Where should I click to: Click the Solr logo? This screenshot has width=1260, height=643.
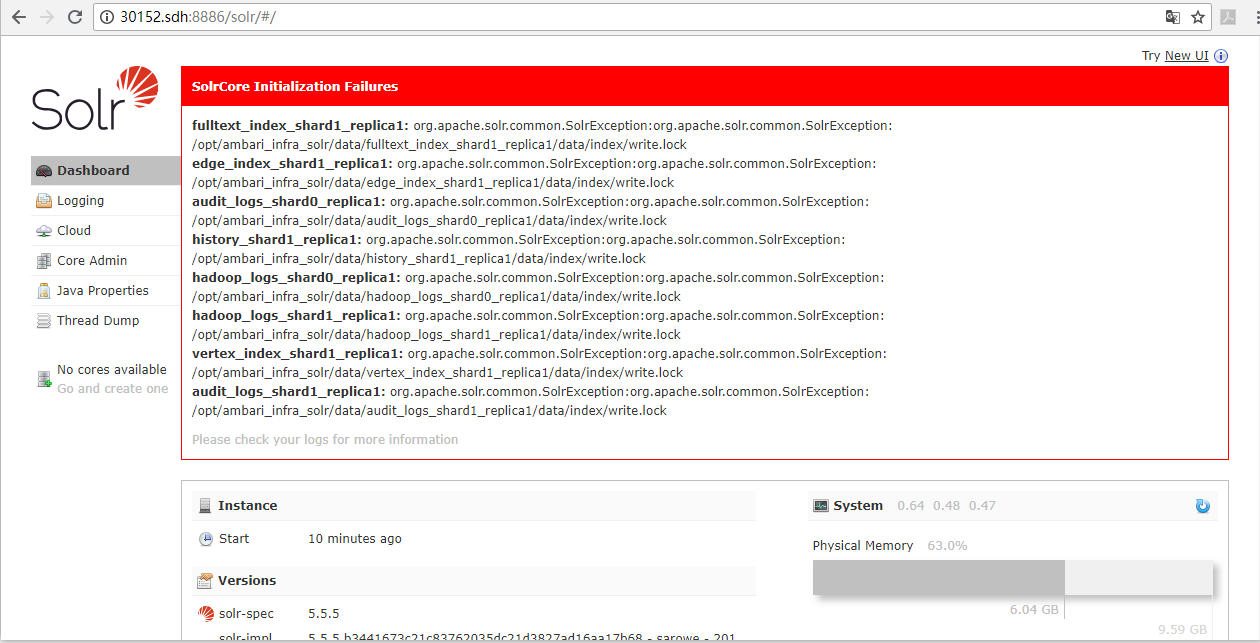click(x=95, y=99)
